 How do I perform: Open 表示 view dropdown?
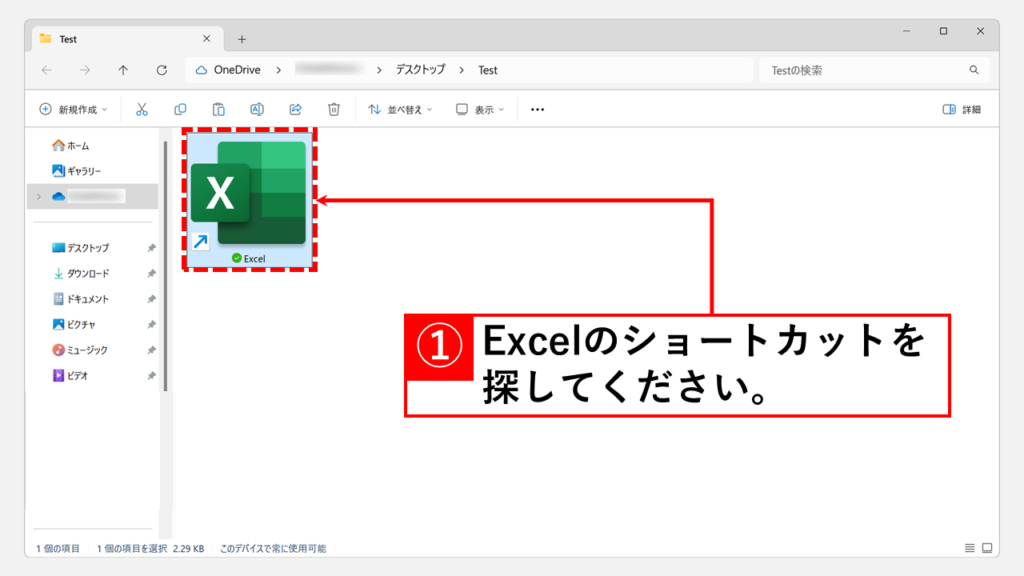point(480,110)
